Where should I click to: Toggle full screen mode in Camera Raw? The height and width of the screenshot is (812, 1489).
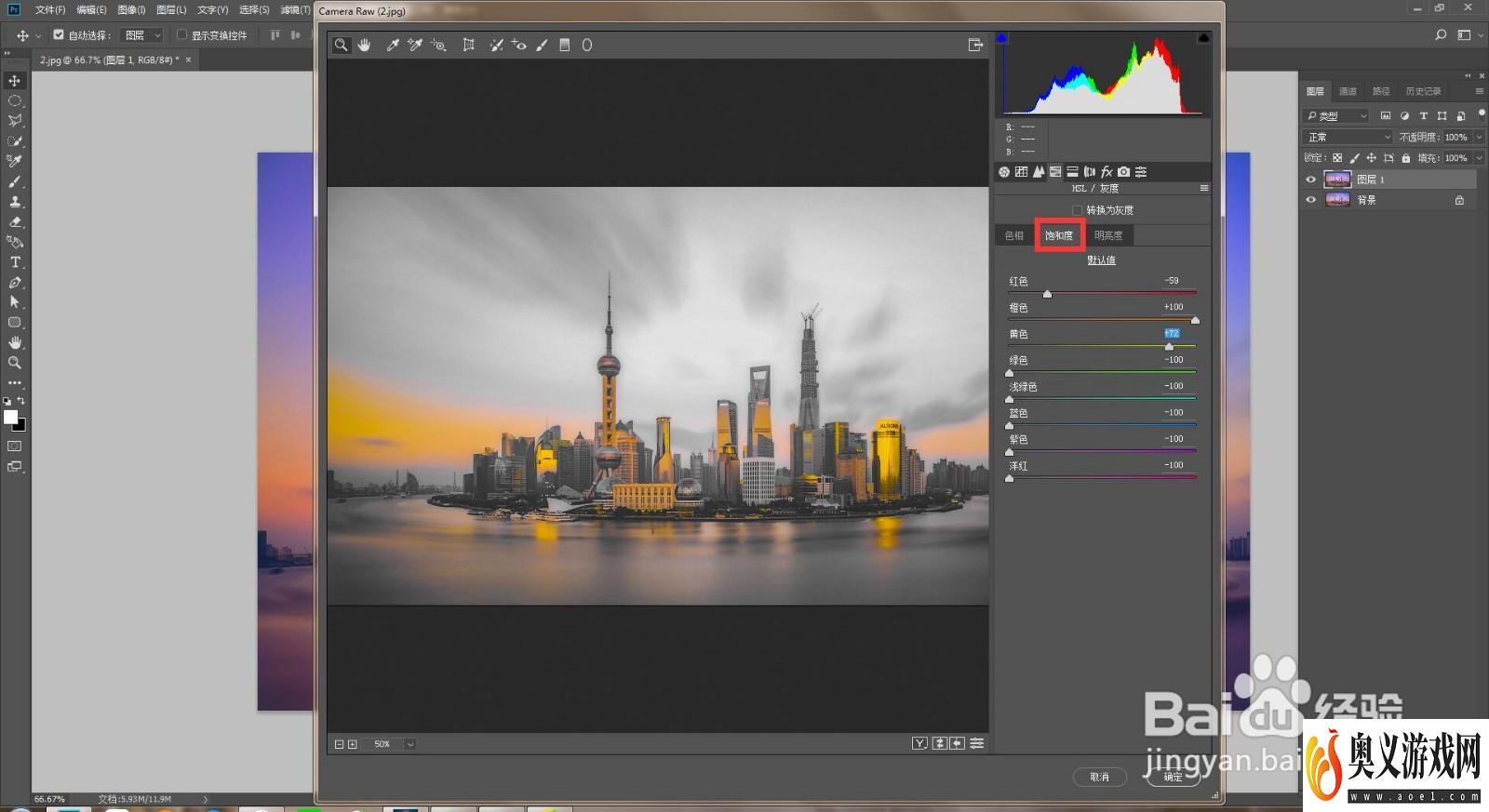point(975,45)
